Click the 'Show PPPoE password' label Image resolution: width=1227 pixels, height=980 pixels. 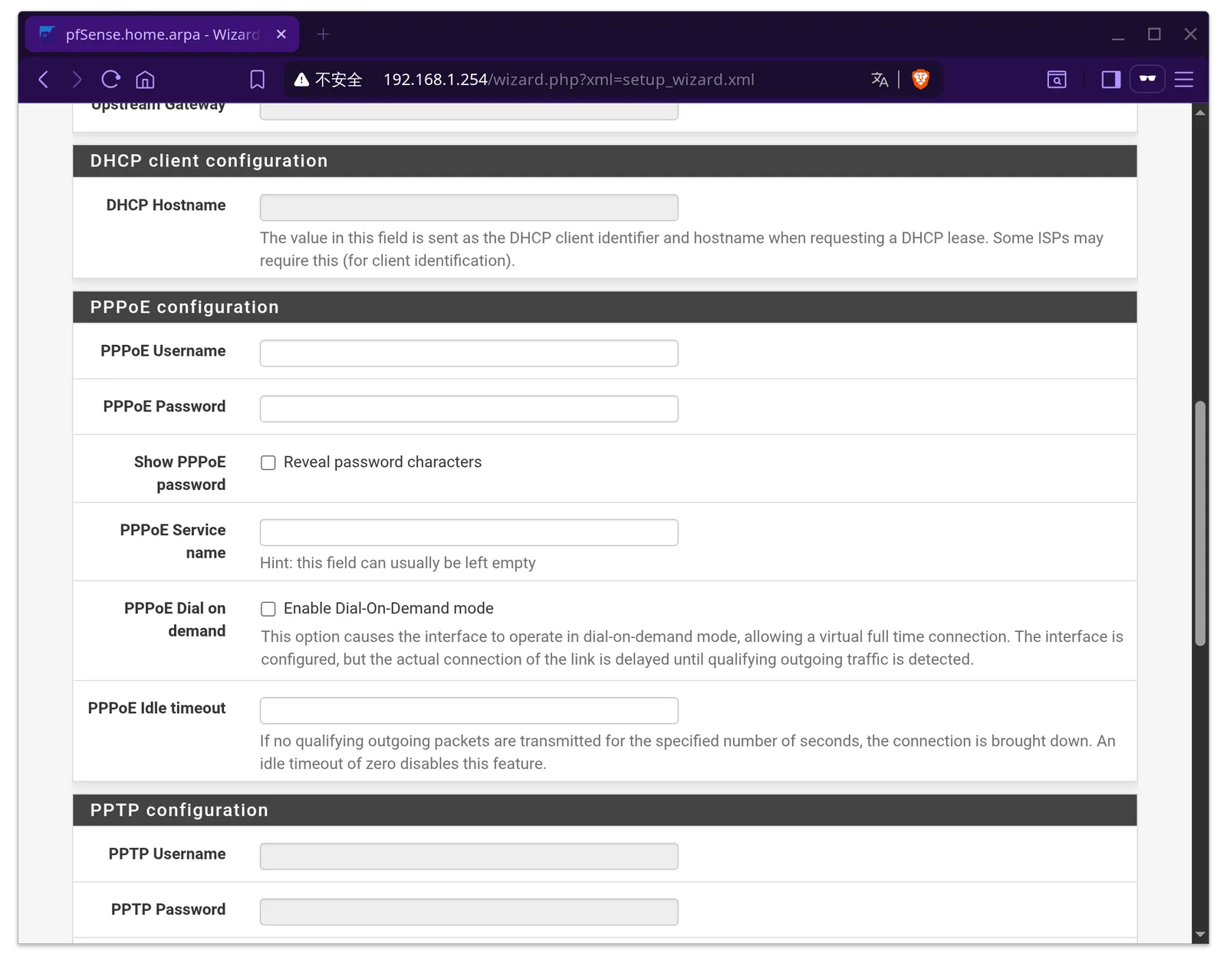[x=179, y=473]
